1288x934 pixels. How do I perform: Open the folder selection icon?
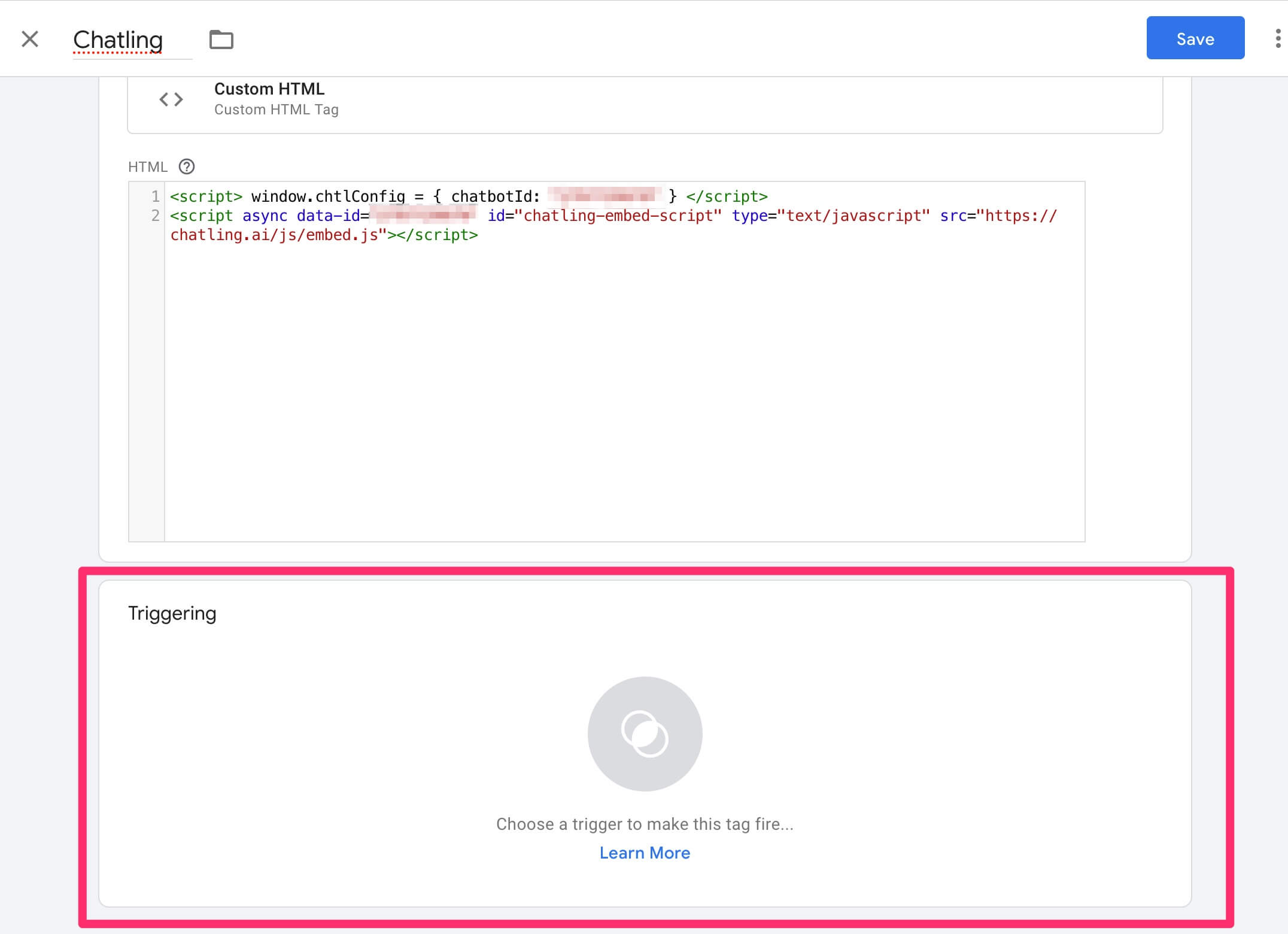221,40
